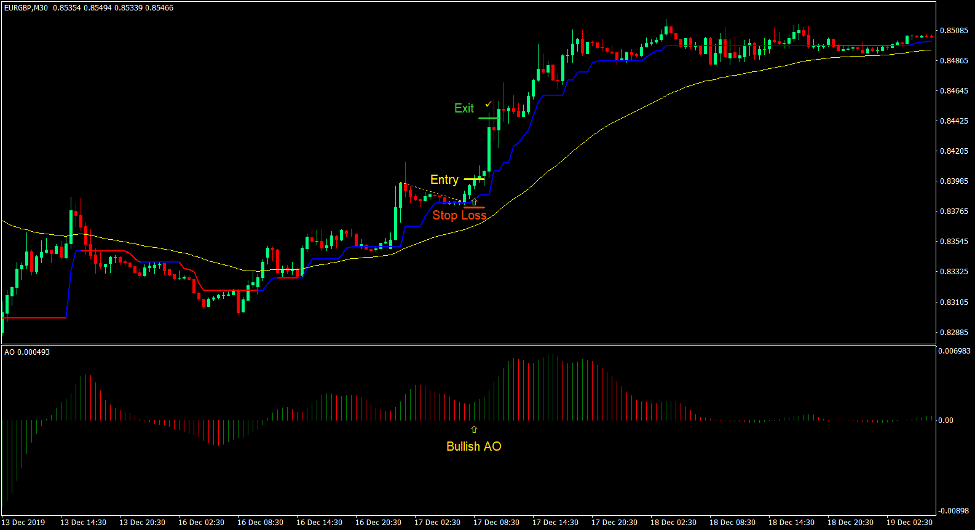The image size is (977, 531).
Task: Click the 0.006983 value on AO scale
Action: (956, 352)
